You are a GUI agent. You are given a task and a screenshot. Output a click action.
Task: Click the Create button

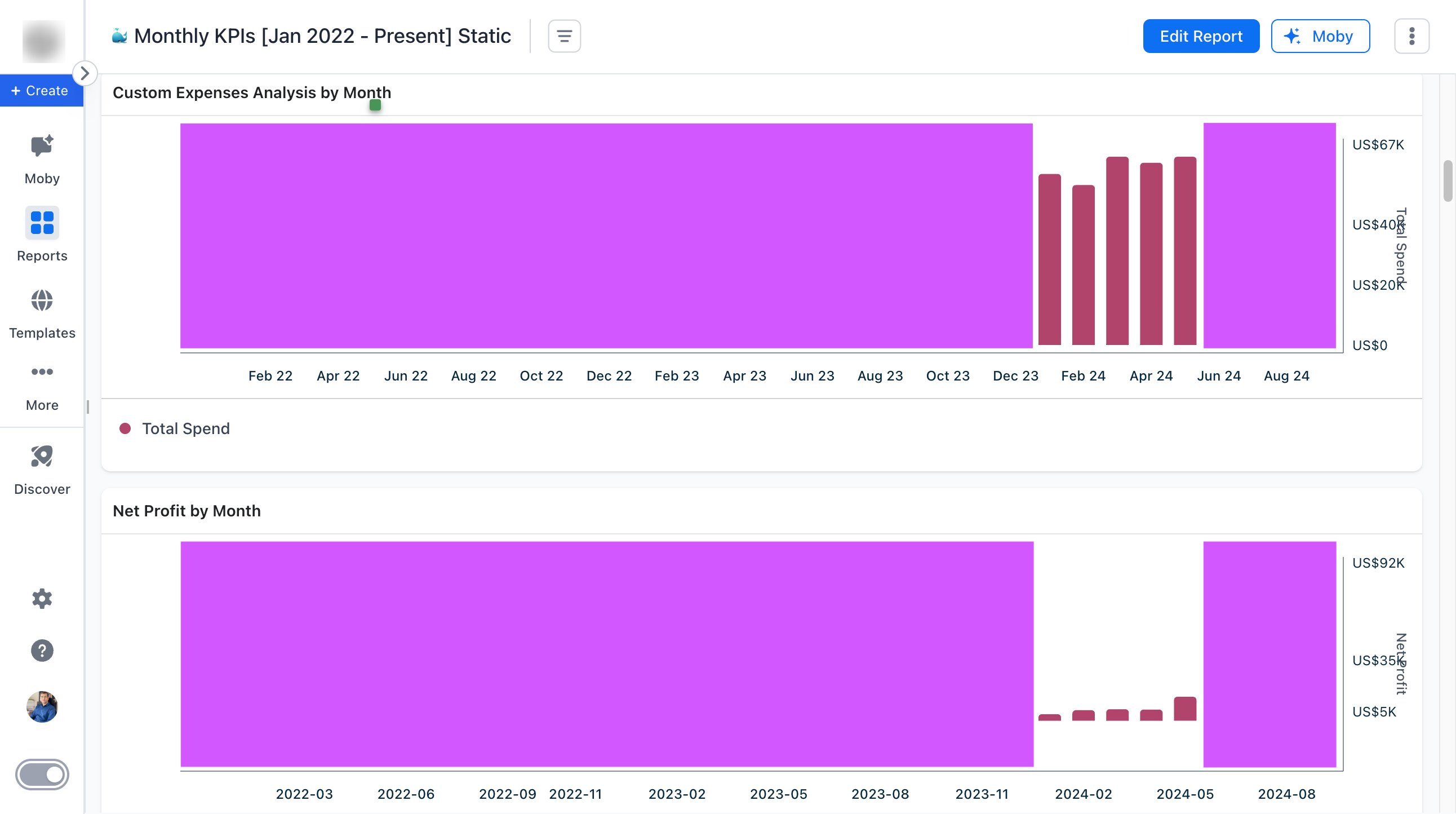pyautogui.click(x=41, y=90)
